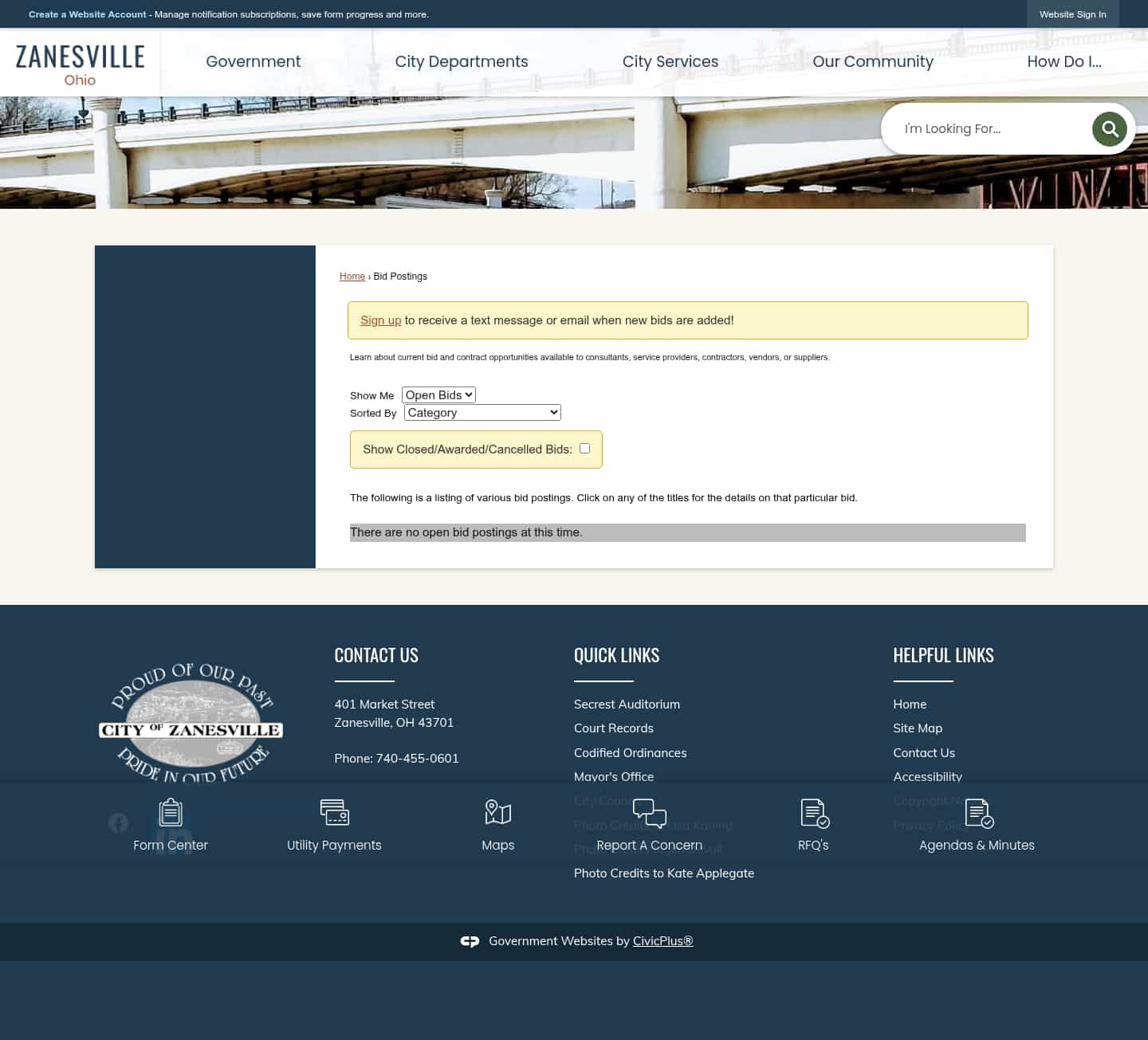Open the Form Center clipboard icon
Image resolution: width=1148 pixels, height=1040 pixels.
coord(171,812)
